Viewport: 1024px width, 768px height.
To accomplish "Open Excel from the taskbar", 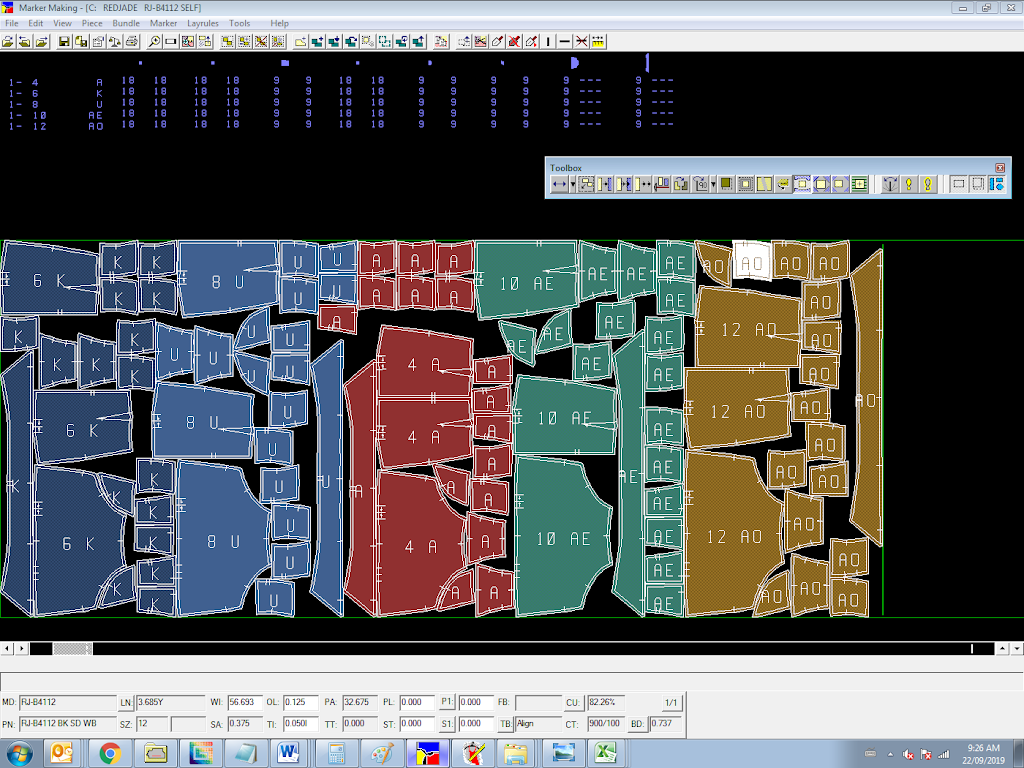I will [605, 754].
